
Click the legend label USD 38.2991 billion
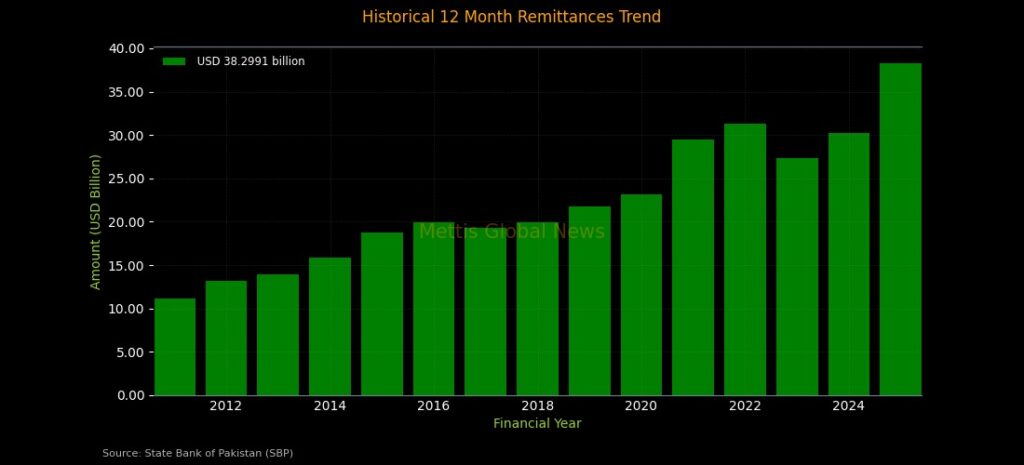[250, 62]
